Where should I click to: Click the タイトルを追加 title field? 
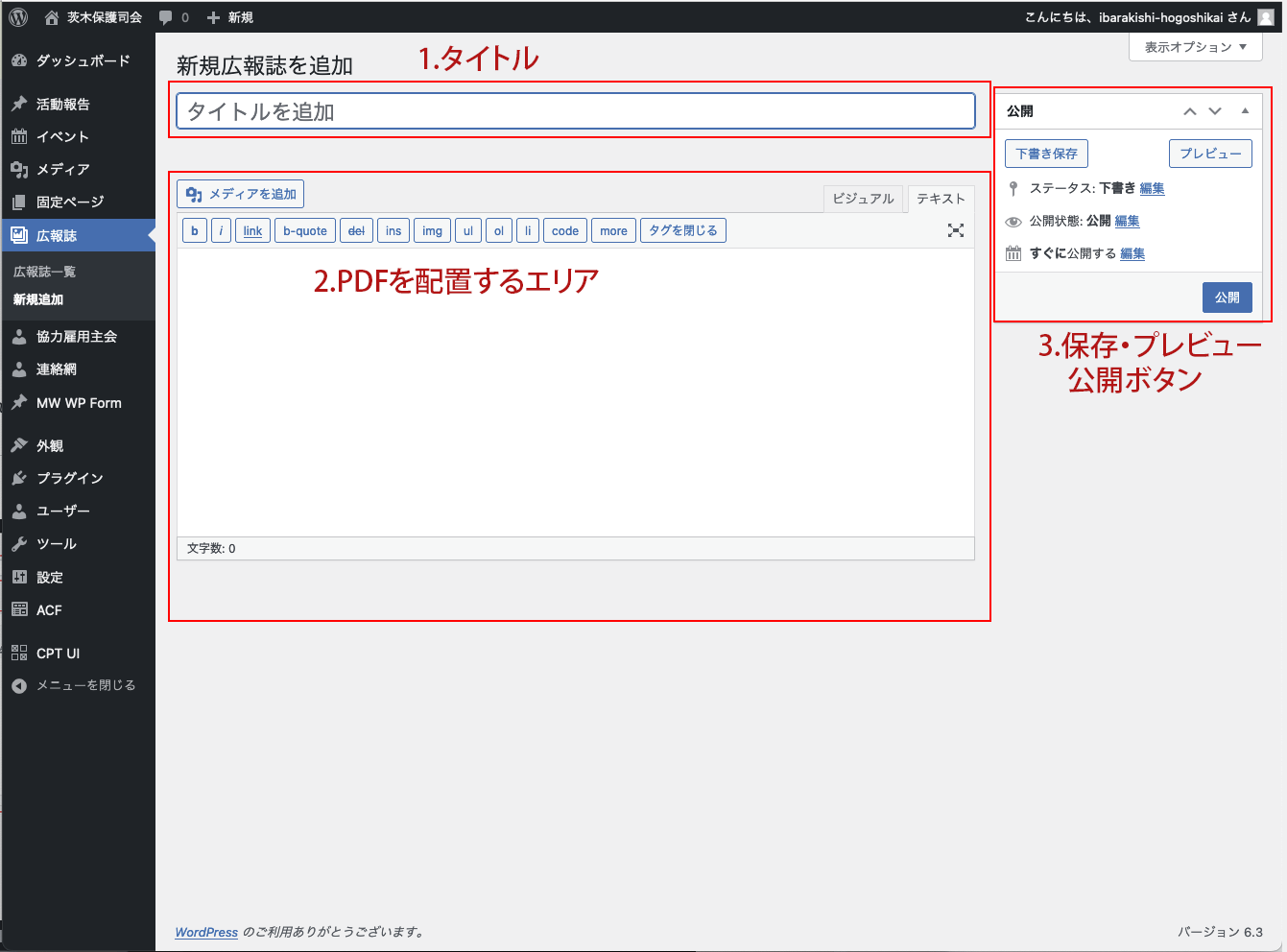(x=576, y=111)
